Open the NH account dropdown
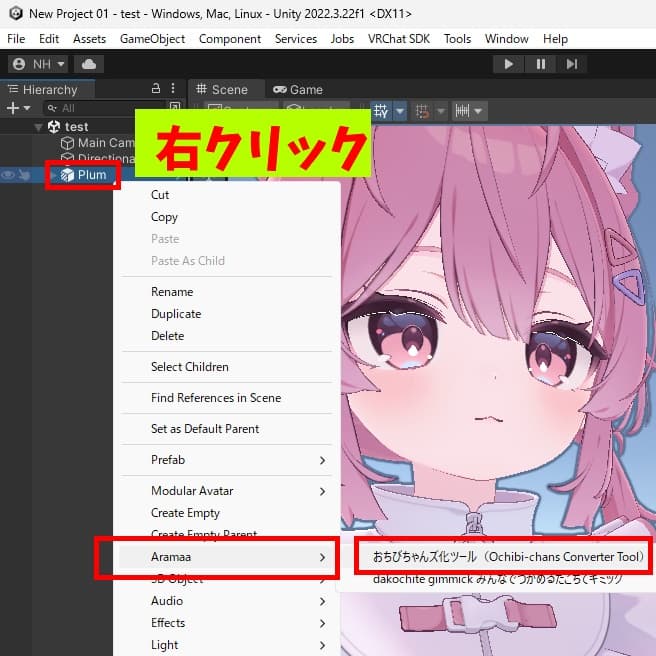 coord(38,64)
